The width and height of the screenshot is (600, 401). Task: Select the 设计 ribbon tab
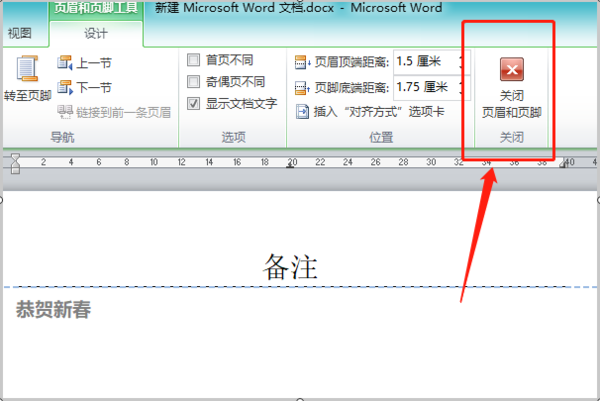point(96,34)
